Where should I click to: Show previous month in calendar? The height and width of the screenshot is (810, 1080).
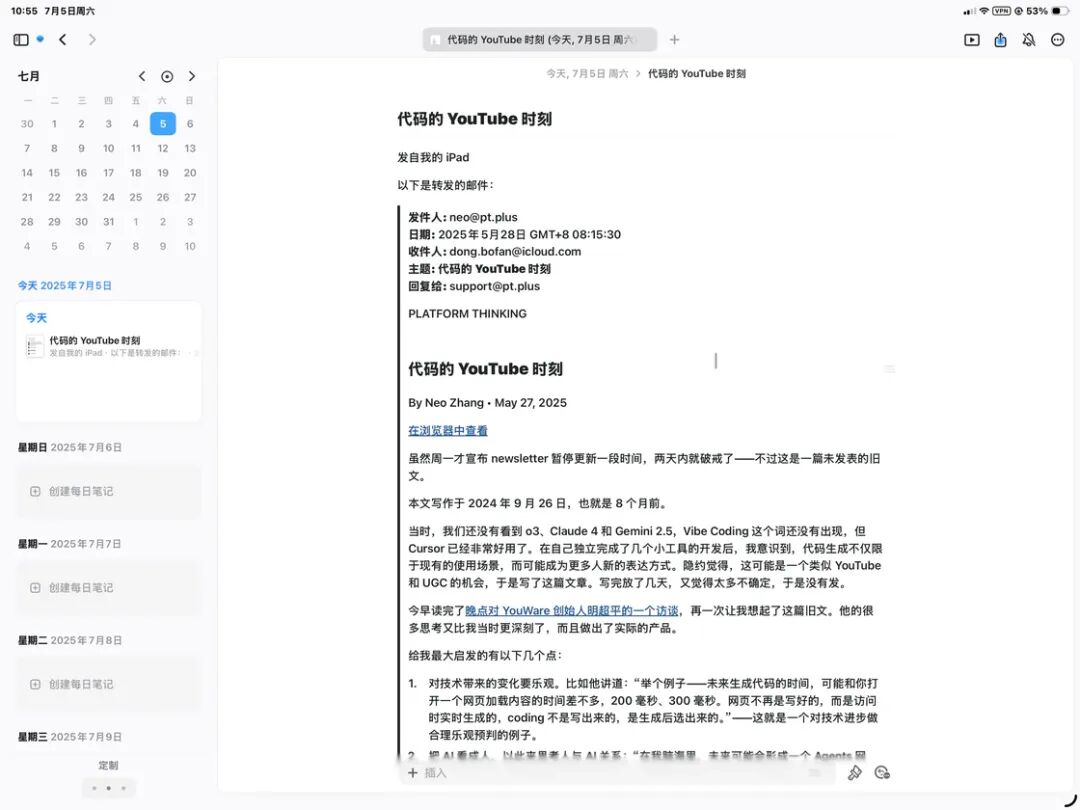[142, 76]
